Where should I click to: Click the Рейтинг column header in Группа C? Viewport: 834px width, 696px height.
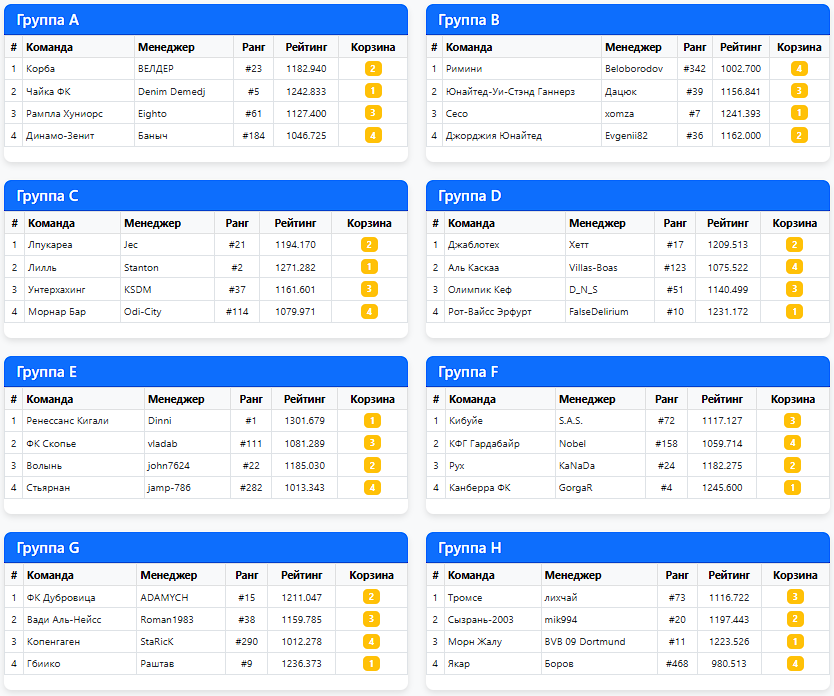click(295, 223)
